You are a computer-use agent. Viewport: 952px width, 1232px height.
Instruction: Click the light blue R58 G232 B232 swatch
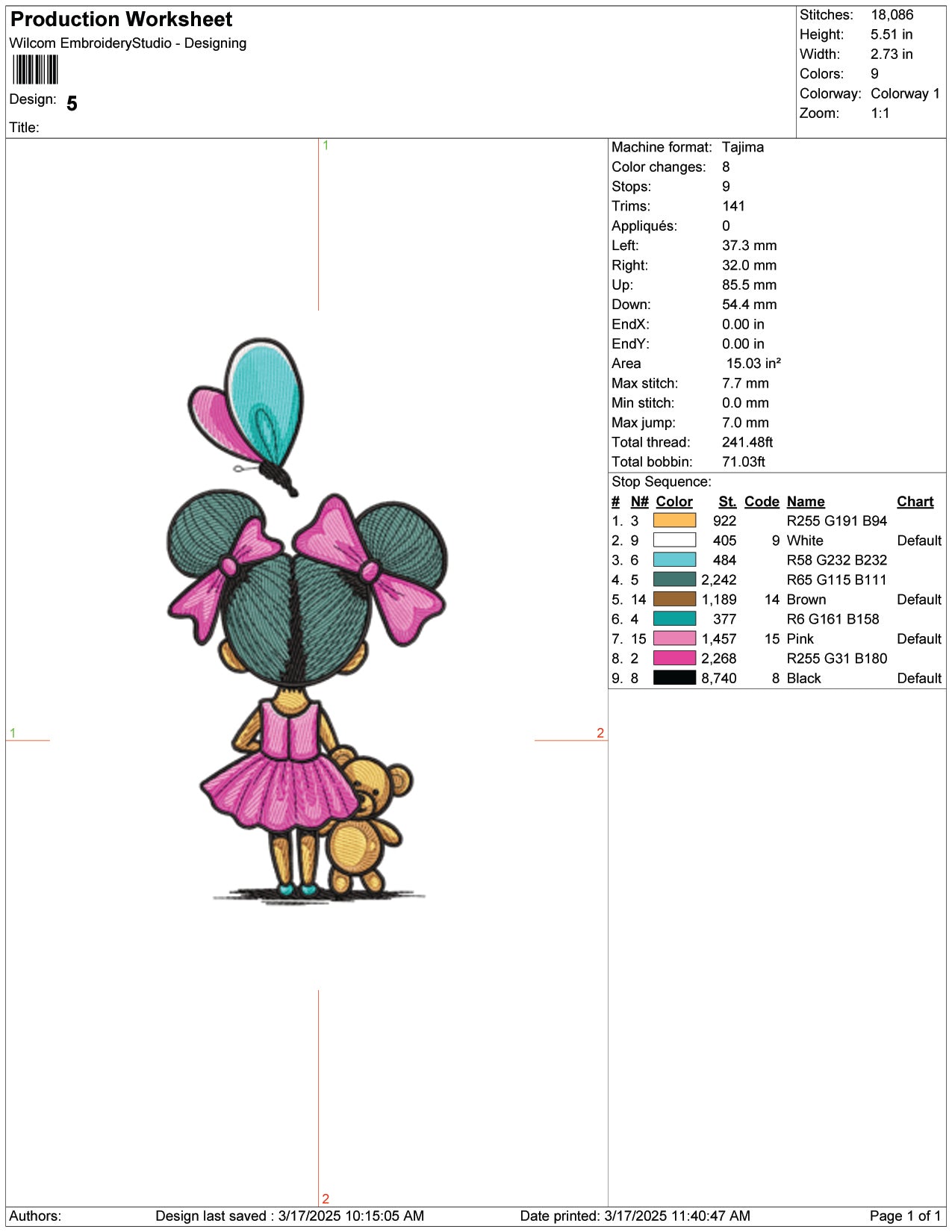click(673, 560)
